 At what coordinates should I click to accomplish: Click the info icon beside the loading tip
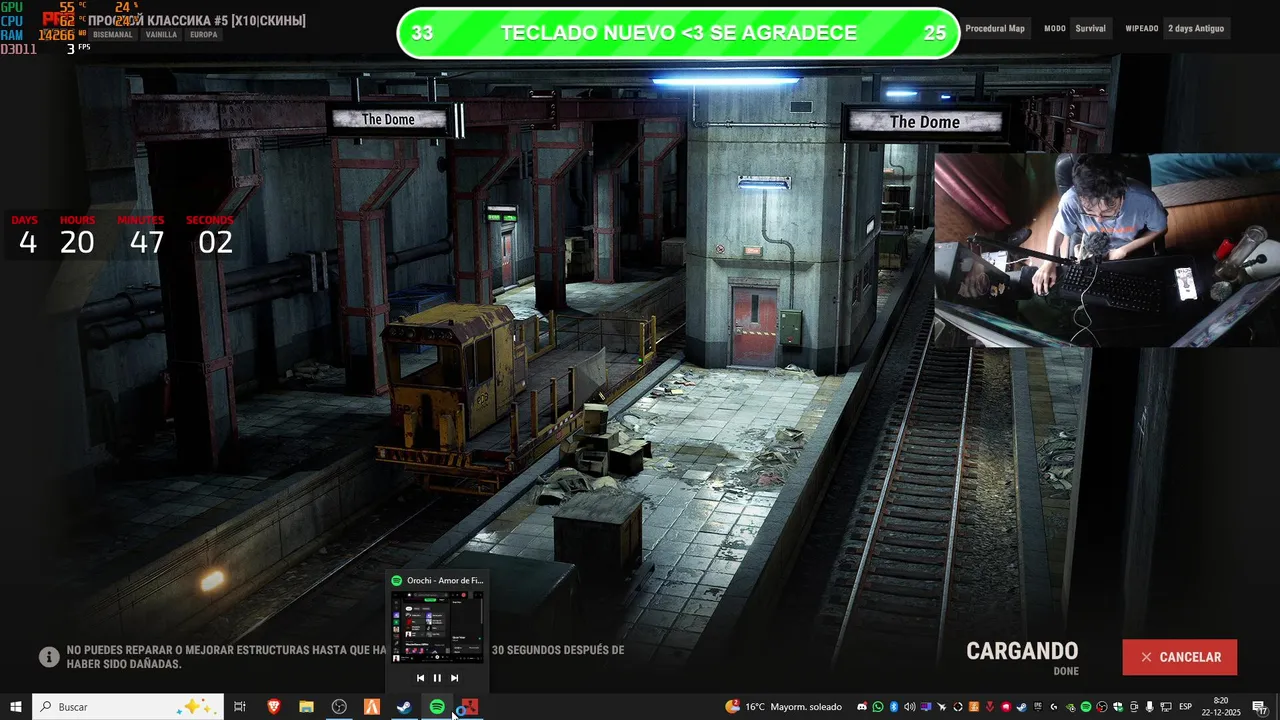coord(49,657)
